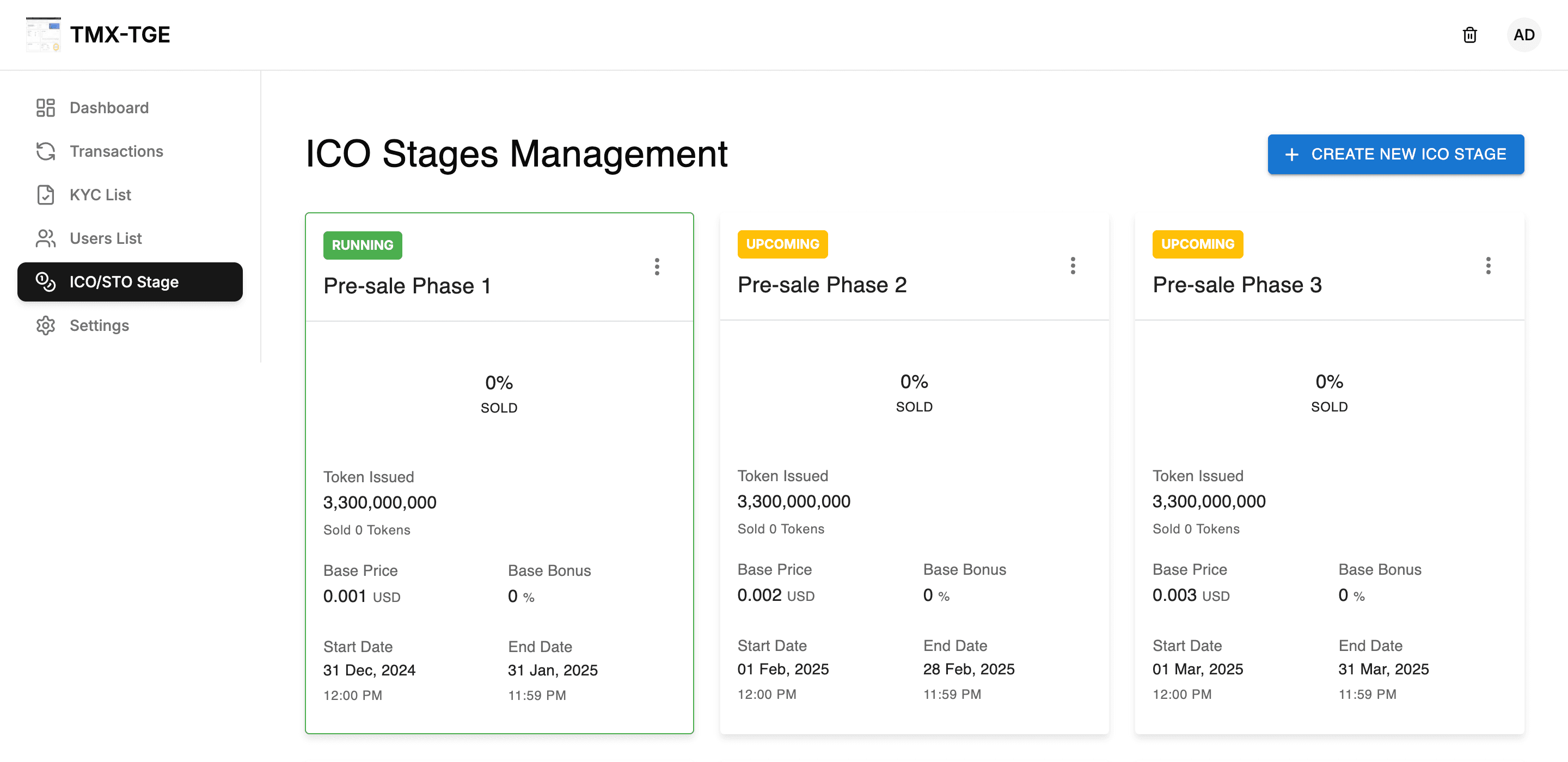The image size is (1568, 762).
Task: Click end date 28 Feb, 2025
Action: coord(969,669)
